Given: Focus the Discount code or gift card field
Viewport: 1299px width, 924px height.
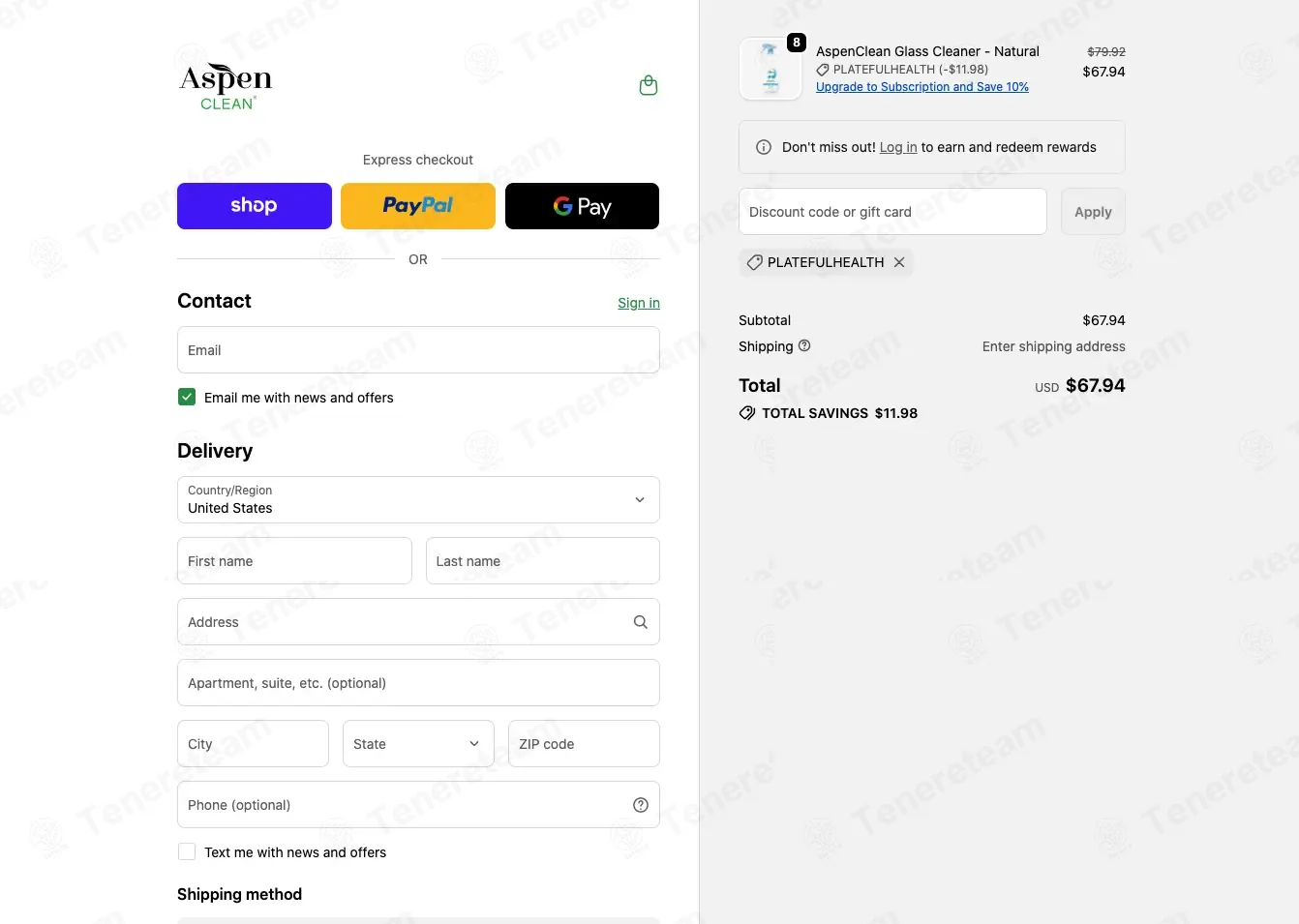Looking at the screenshot, I should tap(892, 212).
